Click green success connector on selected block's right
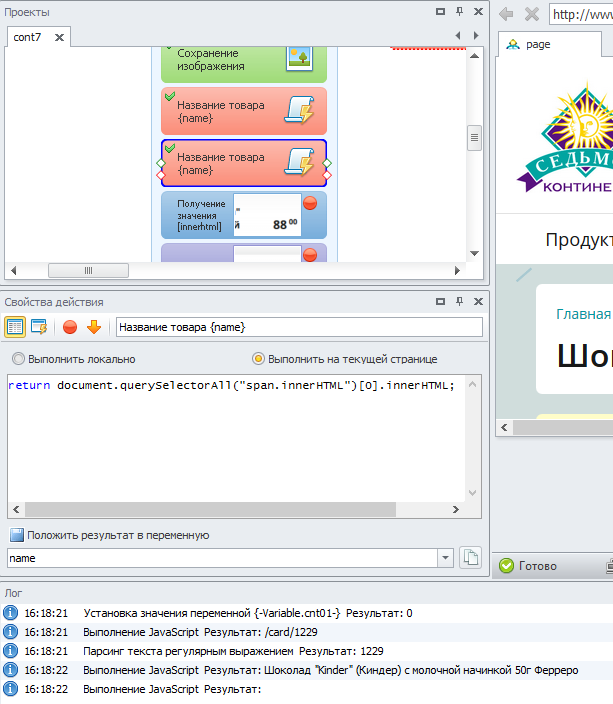 click(327, 163)
